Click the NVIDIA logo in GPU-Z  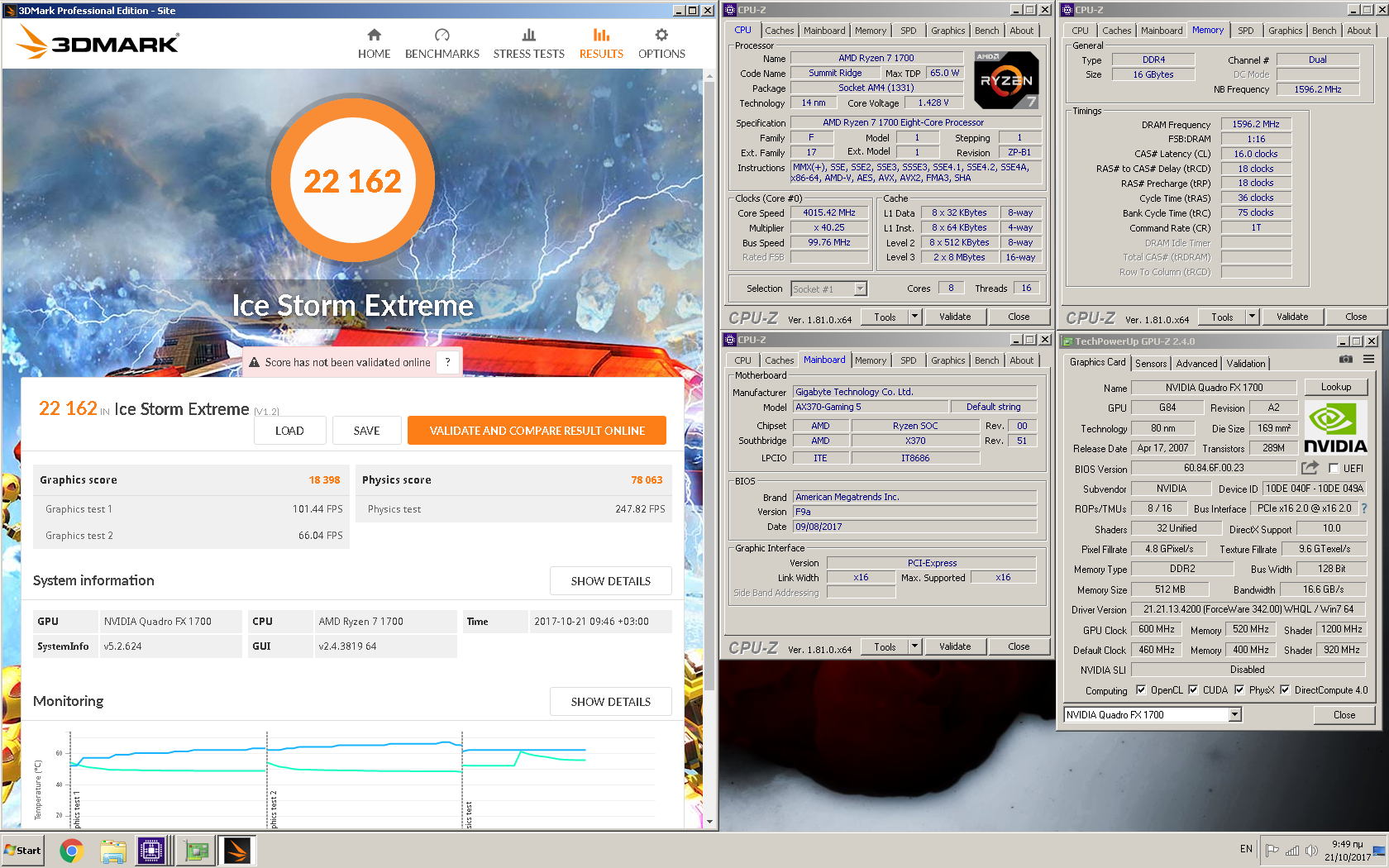coord(1335,427)
